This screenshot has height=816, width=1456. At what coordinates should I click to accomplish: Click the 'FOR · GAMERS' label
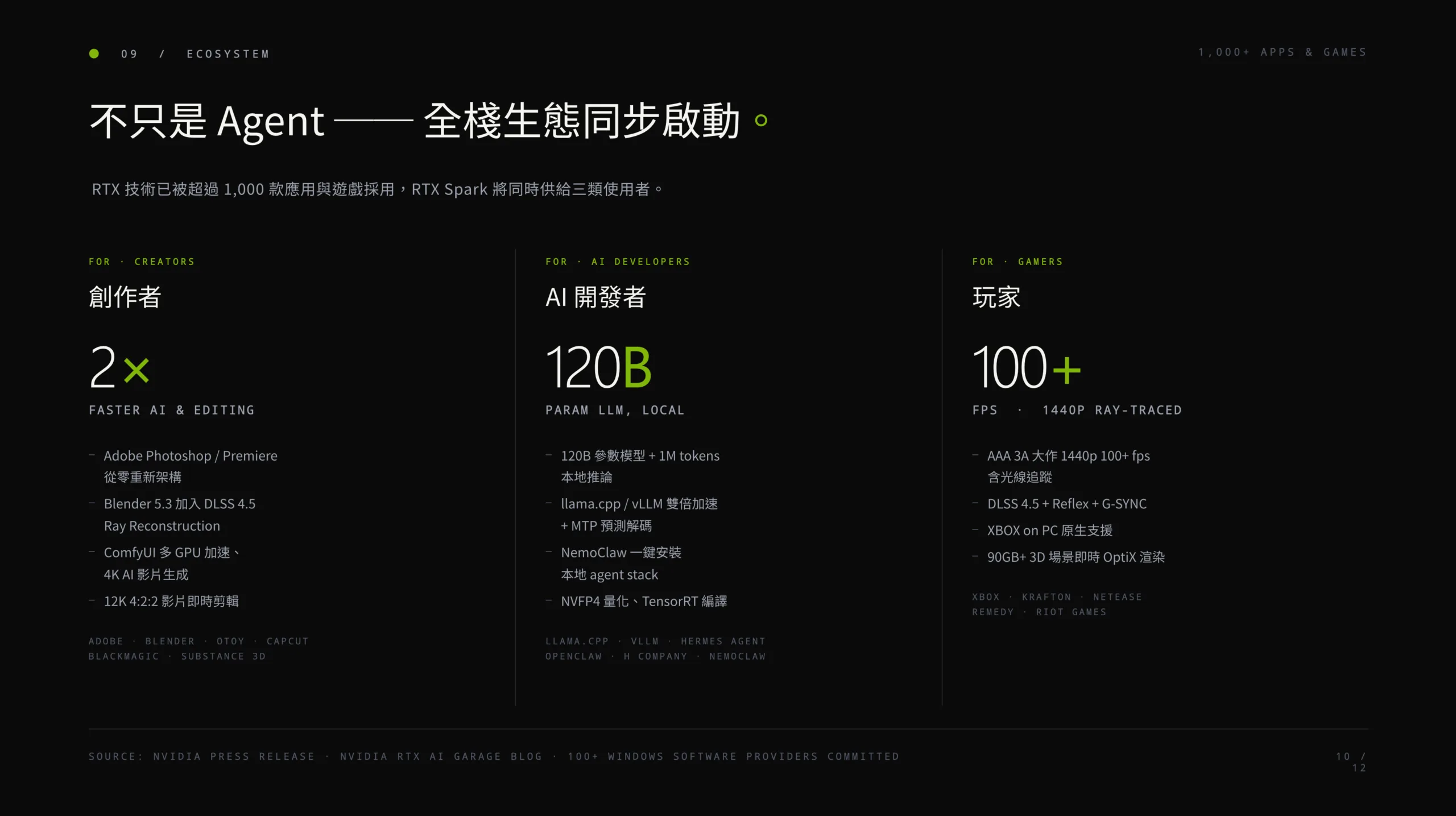[1017, 262]
